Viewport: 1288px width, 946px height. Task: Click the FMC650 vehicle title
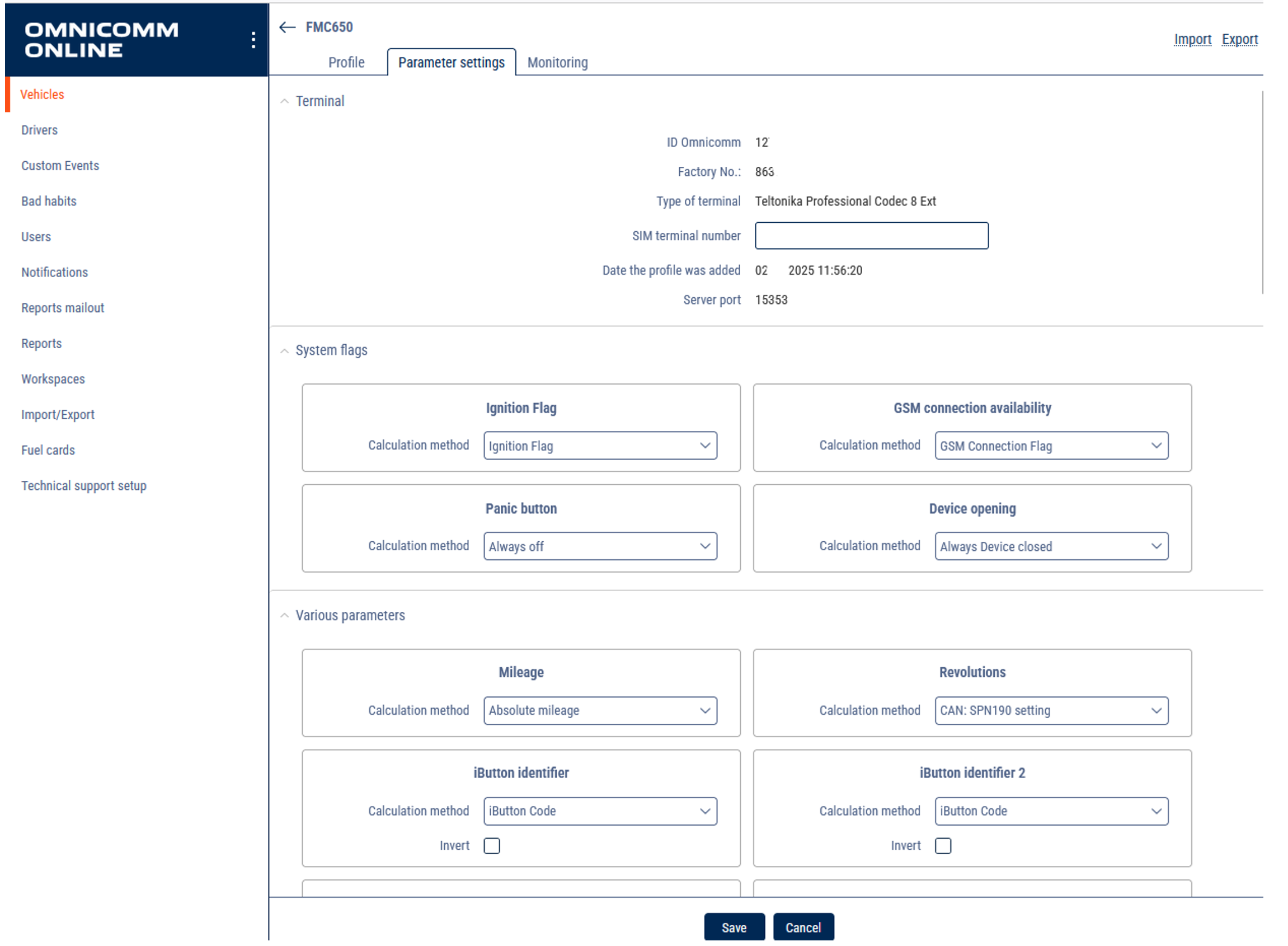coord(329,27)
